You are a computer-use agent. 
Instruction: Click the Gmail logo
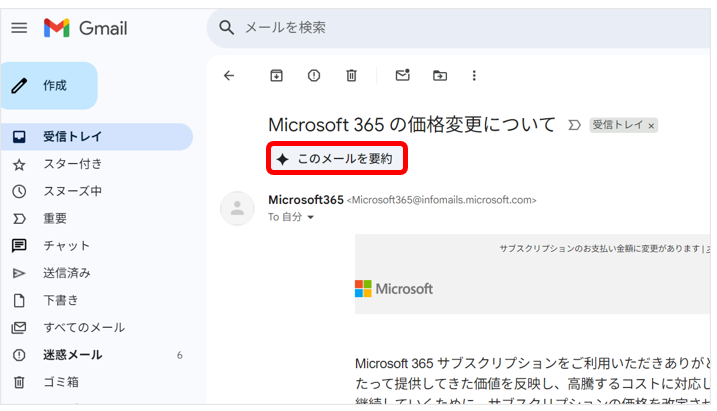click(x=86, y=28)
